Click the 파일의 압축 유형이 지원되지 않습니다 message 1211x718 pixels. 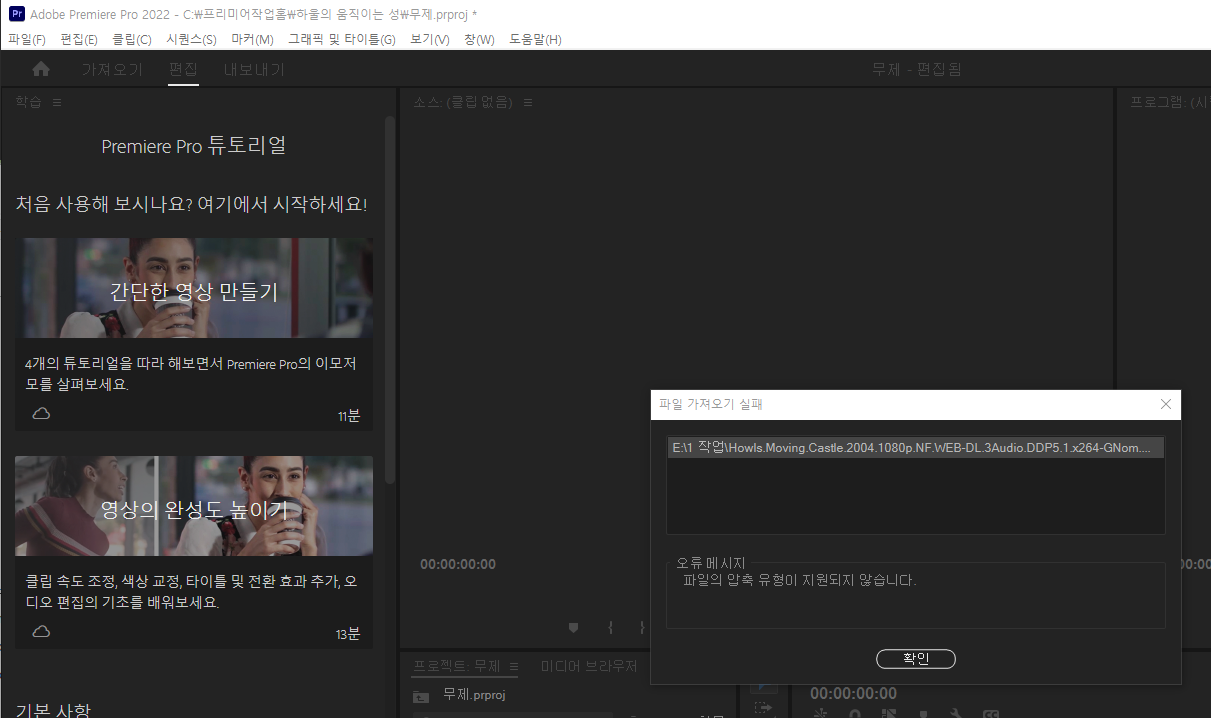coord(799,580)
